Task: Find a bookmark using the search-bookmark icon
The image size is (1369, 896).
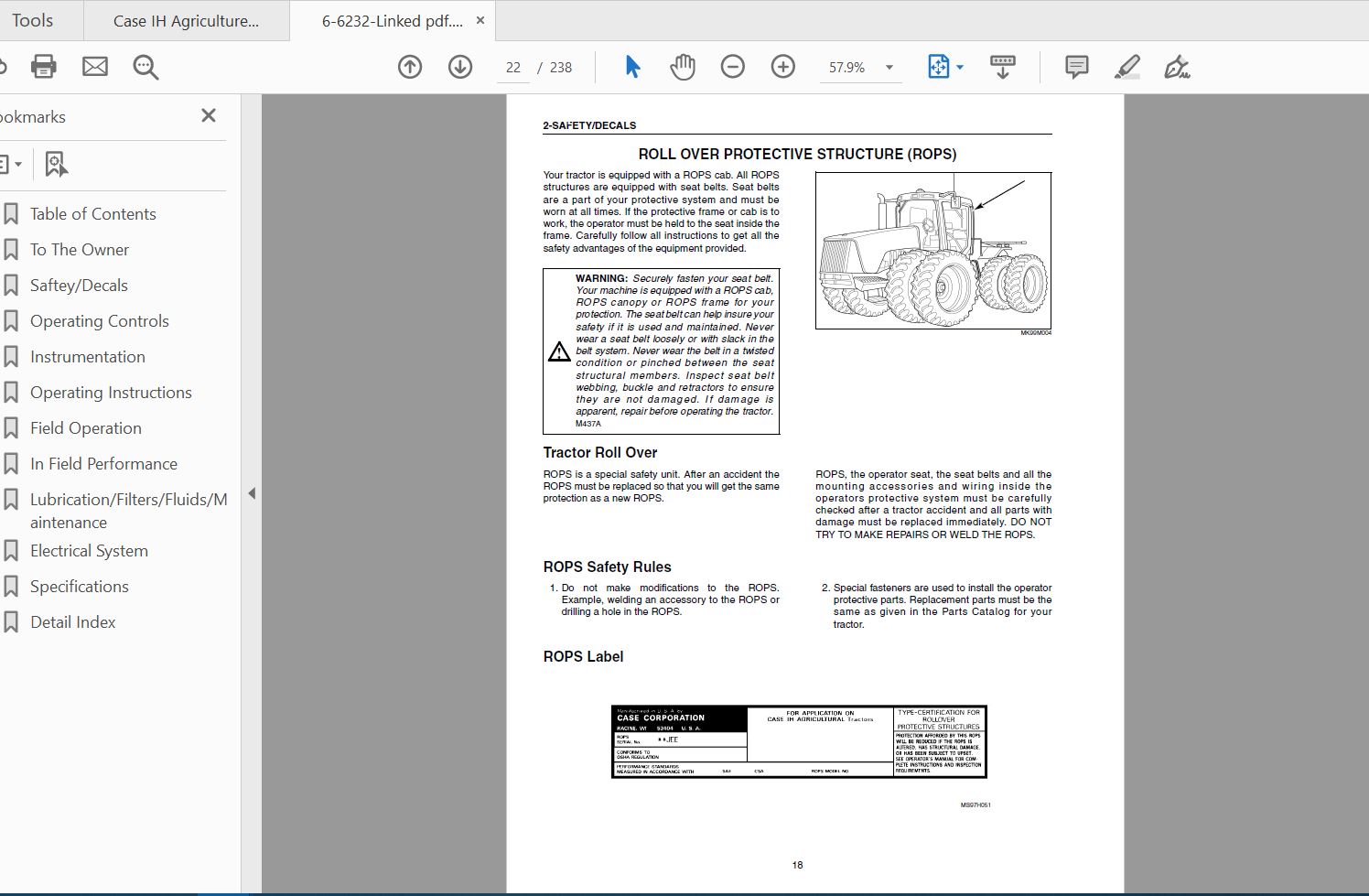Action: click(57, 165)
